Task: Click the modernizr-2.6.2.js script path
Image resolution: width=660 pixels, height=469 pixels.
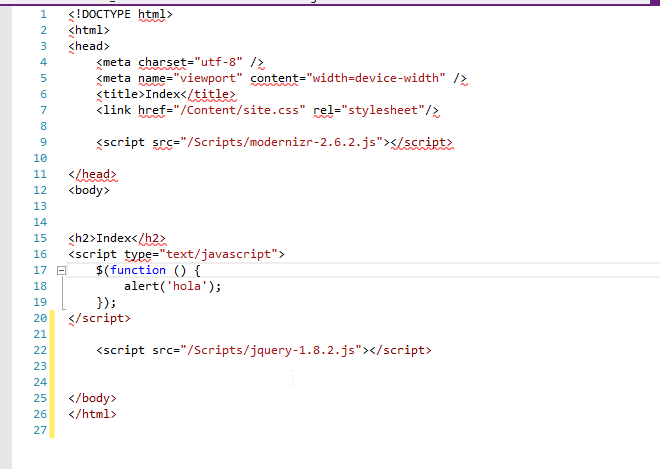Action: (281, 142)
